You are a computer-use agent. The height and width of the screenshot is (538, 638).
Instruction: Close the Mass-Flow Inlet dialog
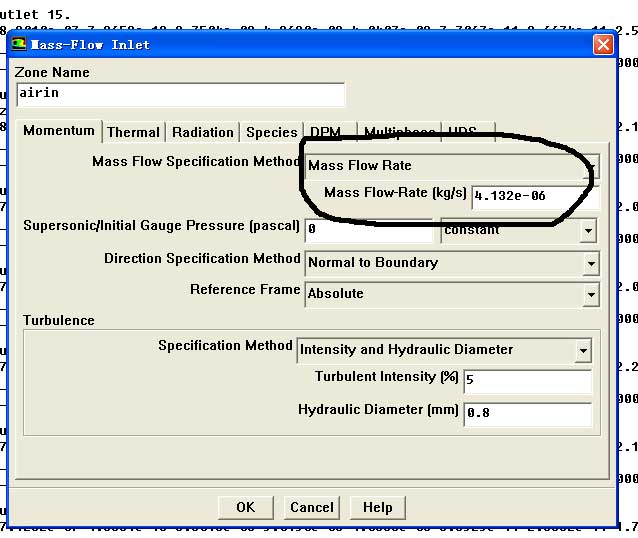(x=603, y=45)
